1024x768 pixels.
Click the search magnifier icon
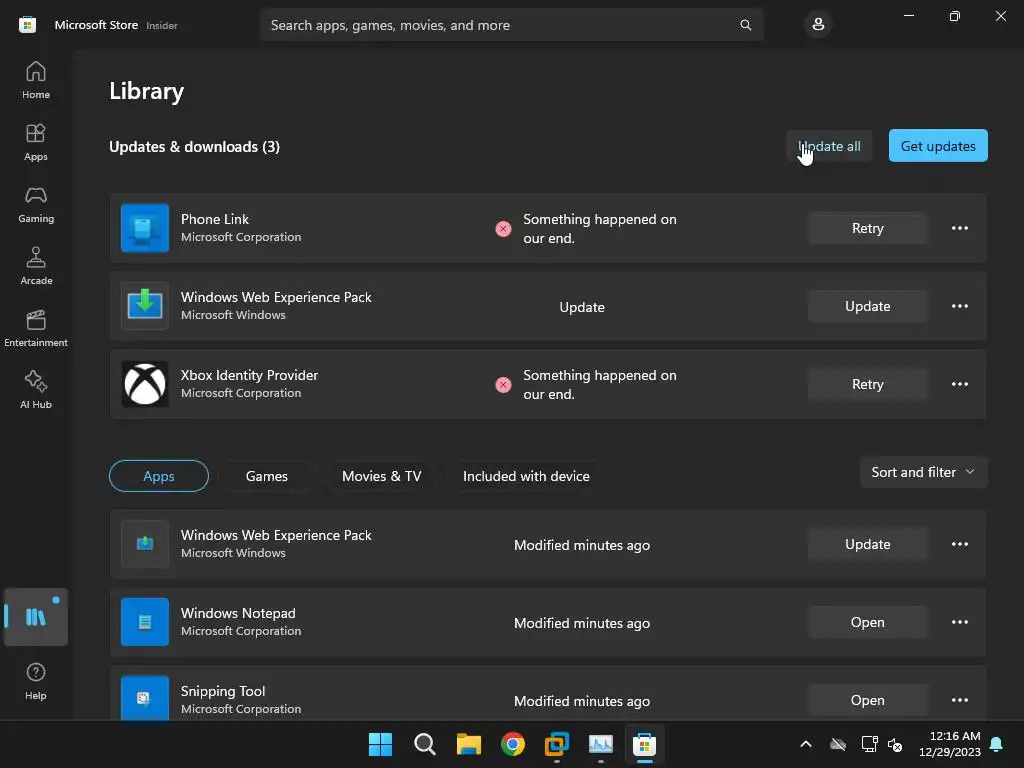[745, 25]
